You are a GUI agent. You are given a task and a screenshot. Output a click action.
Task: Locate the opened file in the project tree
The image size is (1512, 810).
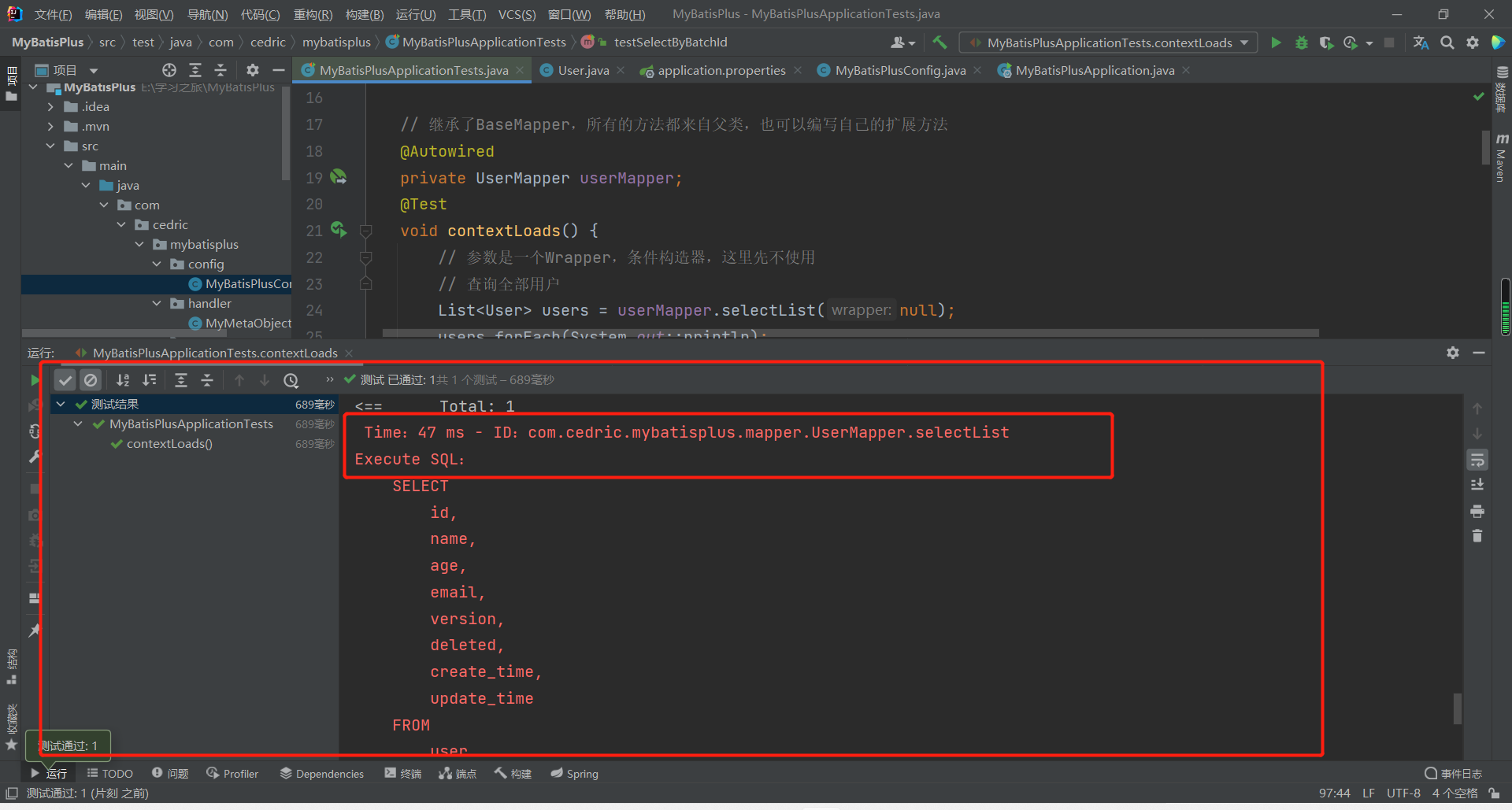pos(169,70)
